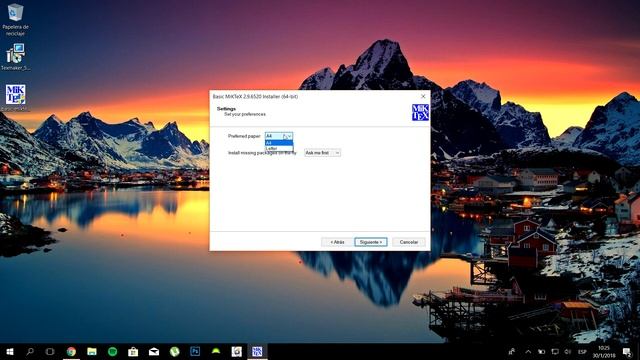Viewport: 640px width, 360px height.
Task: Open Spotify from taskbar
Action: (x=113, y=351)
